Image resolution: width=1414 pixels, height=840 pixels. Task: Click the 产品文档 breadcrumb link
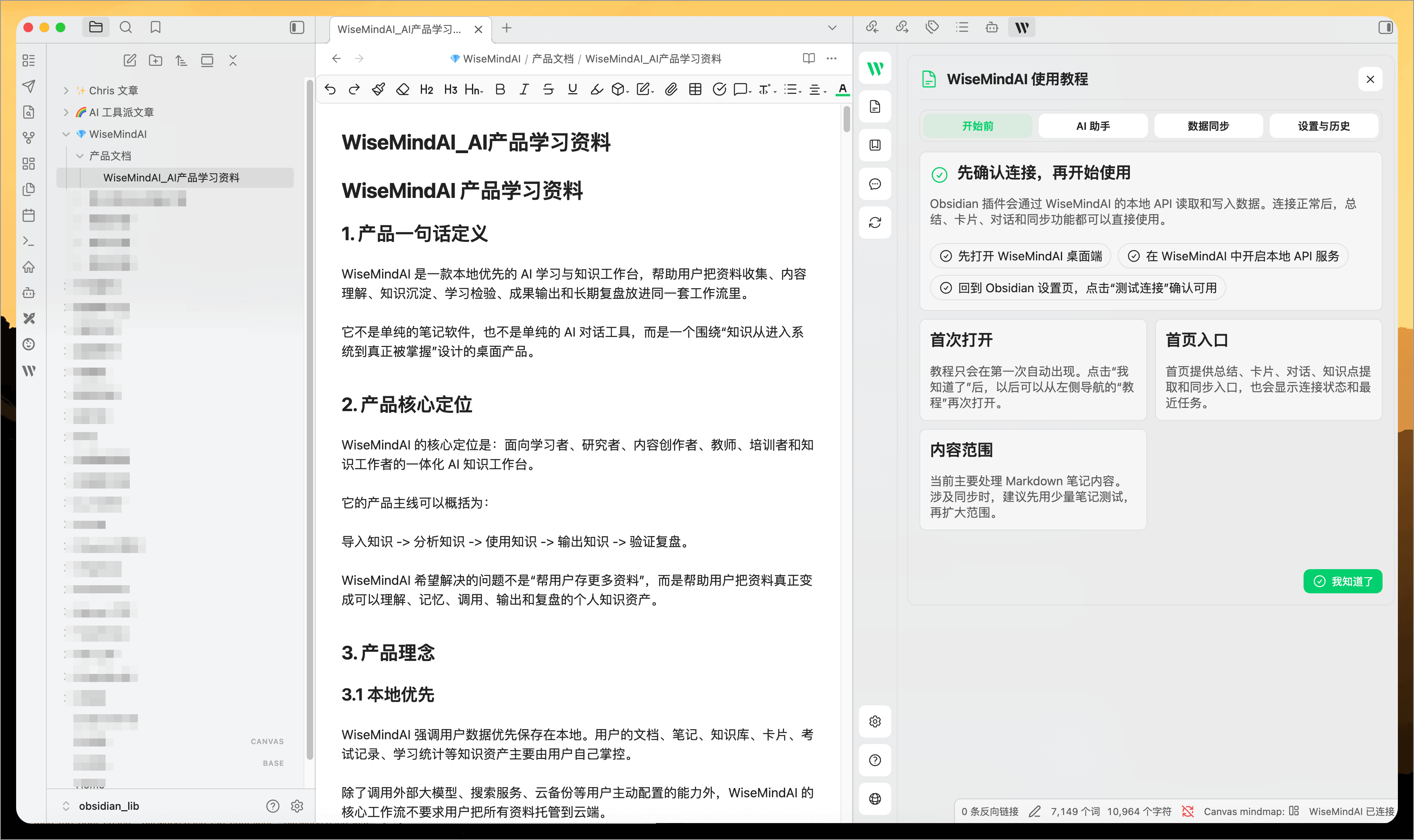point(553,58)
